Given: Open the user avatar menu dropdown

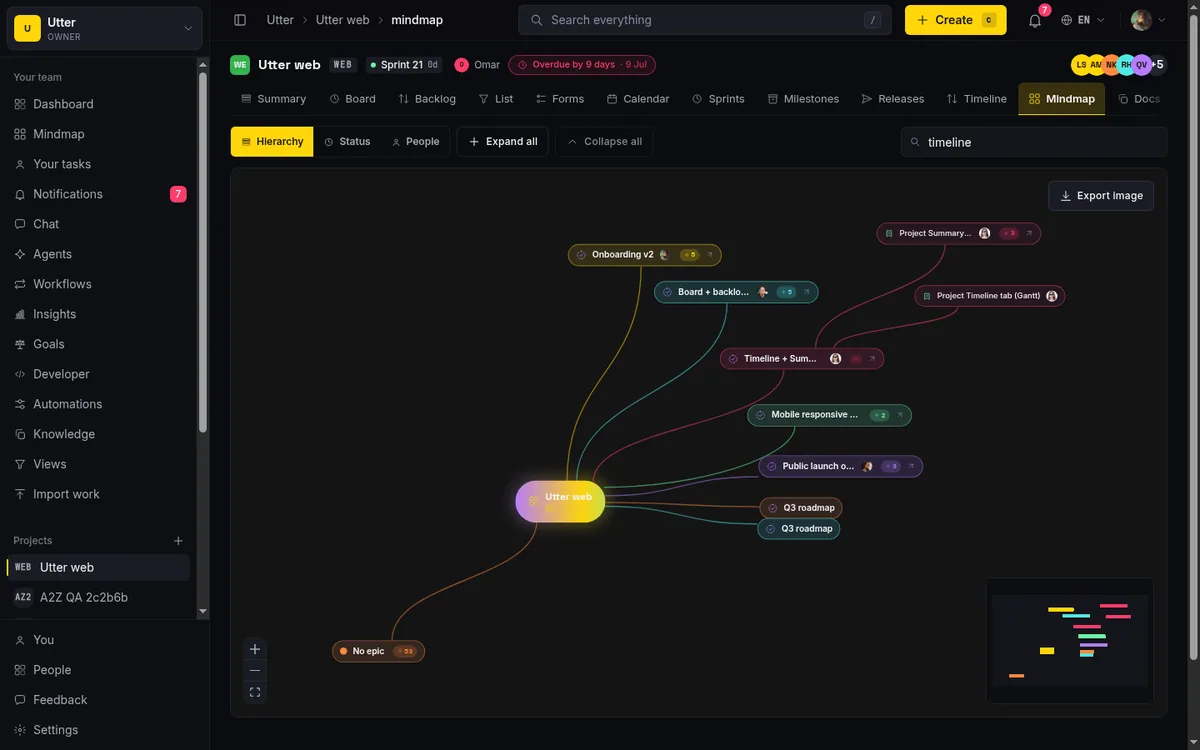Looking at the screenshot, I should (1148, 20).
